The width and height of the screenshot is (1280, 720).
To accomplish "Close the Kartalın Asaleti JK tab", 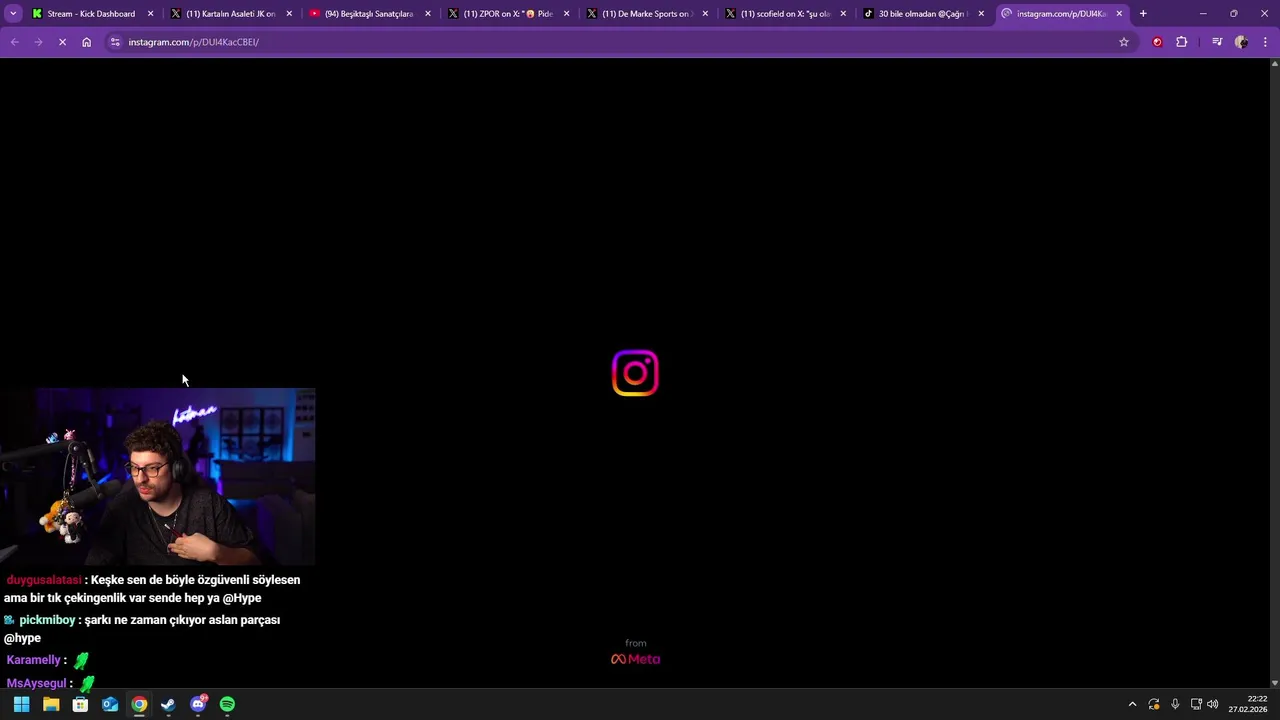I will click(x=289, y=14).
